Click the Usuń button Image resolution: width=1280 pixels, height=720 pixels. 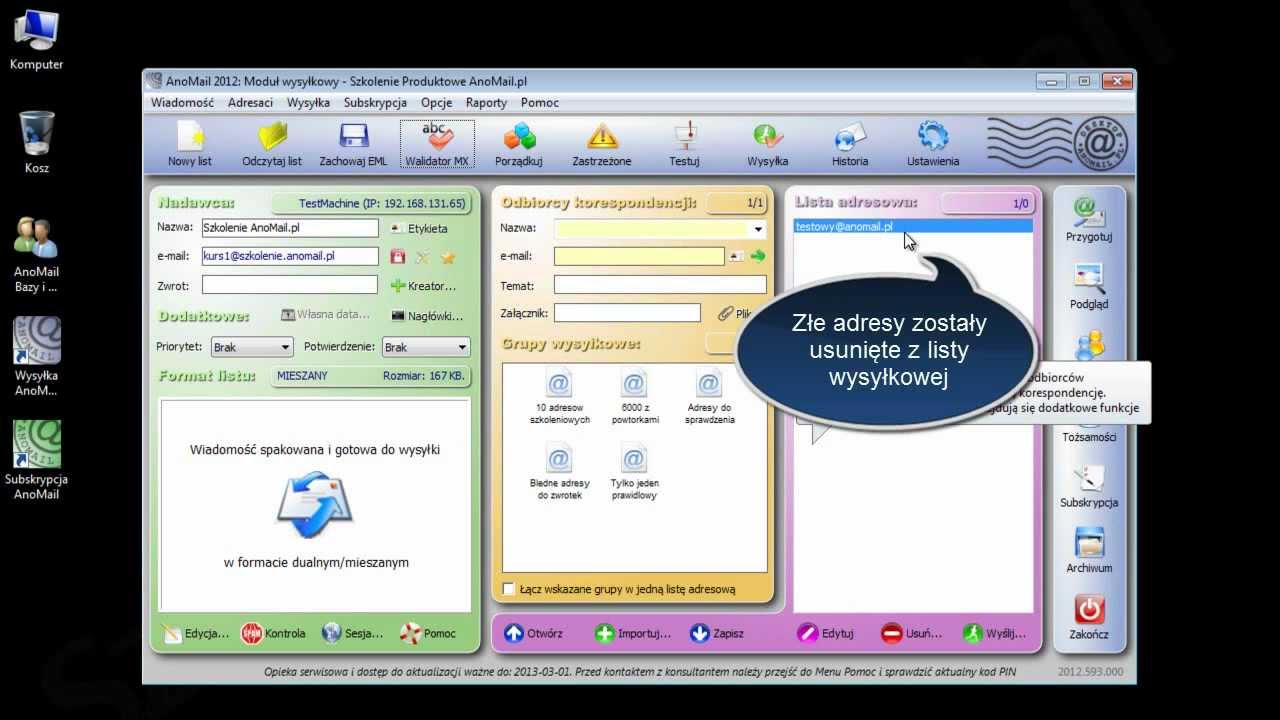click(911, 633)
